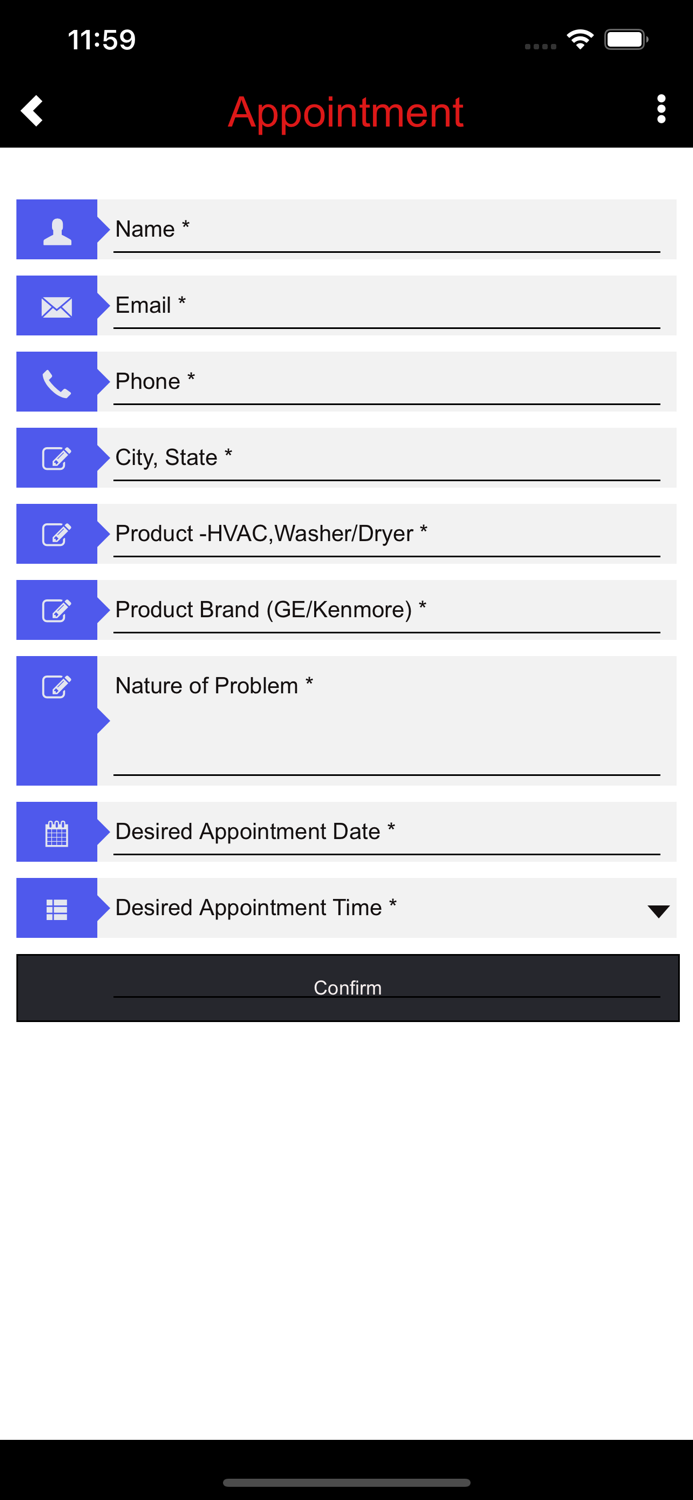The image size is (693, 1500).
Task: Tap the edit icon beside Product -HVAC,Washer/Dryer
Action: point(57,534)
